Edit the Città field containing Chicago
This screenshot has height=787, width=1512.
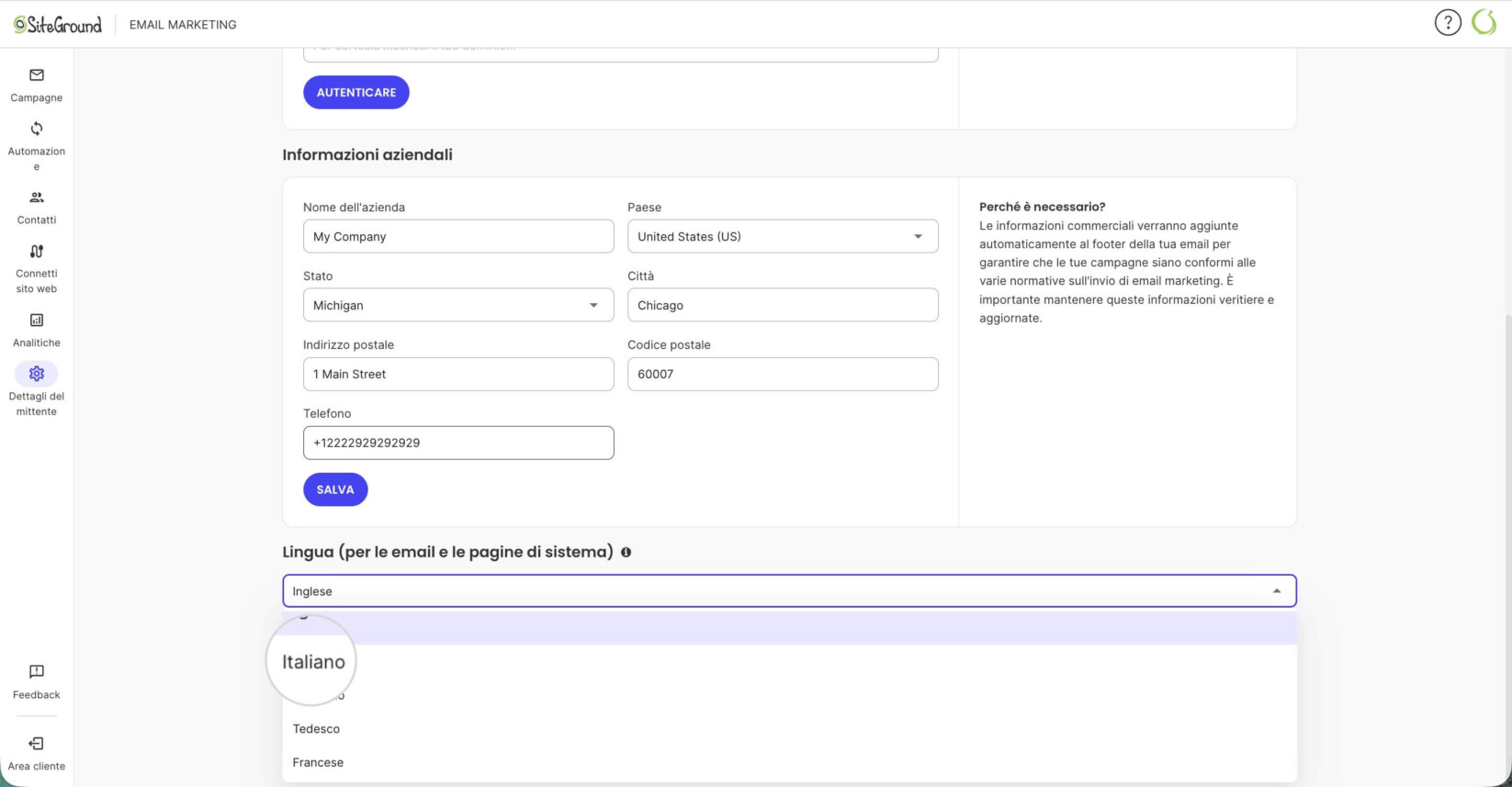tap(783, 305)
